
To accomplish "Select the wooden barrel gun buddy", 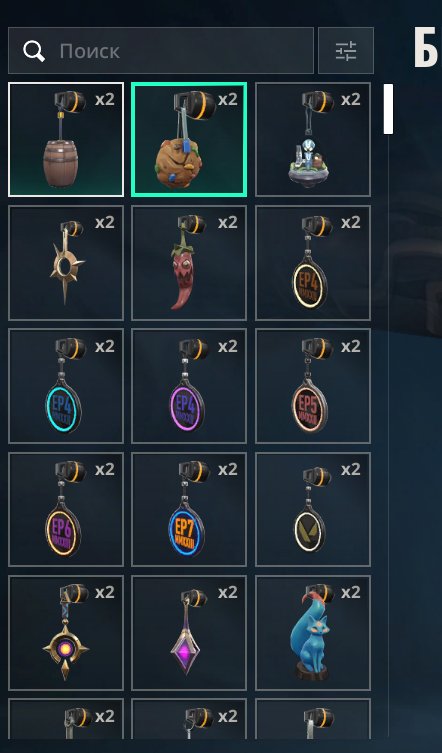I will click(66, 139).
